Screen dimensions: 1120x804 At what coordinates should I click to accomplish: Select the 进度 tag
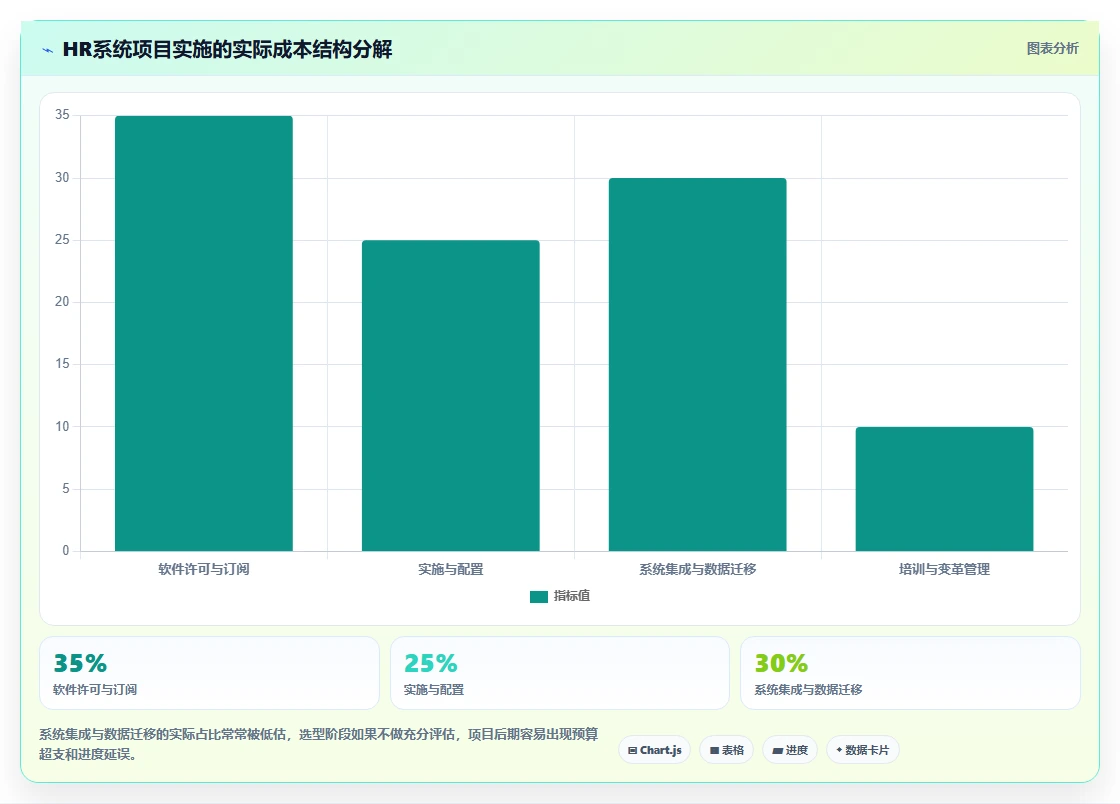point(790,750)
